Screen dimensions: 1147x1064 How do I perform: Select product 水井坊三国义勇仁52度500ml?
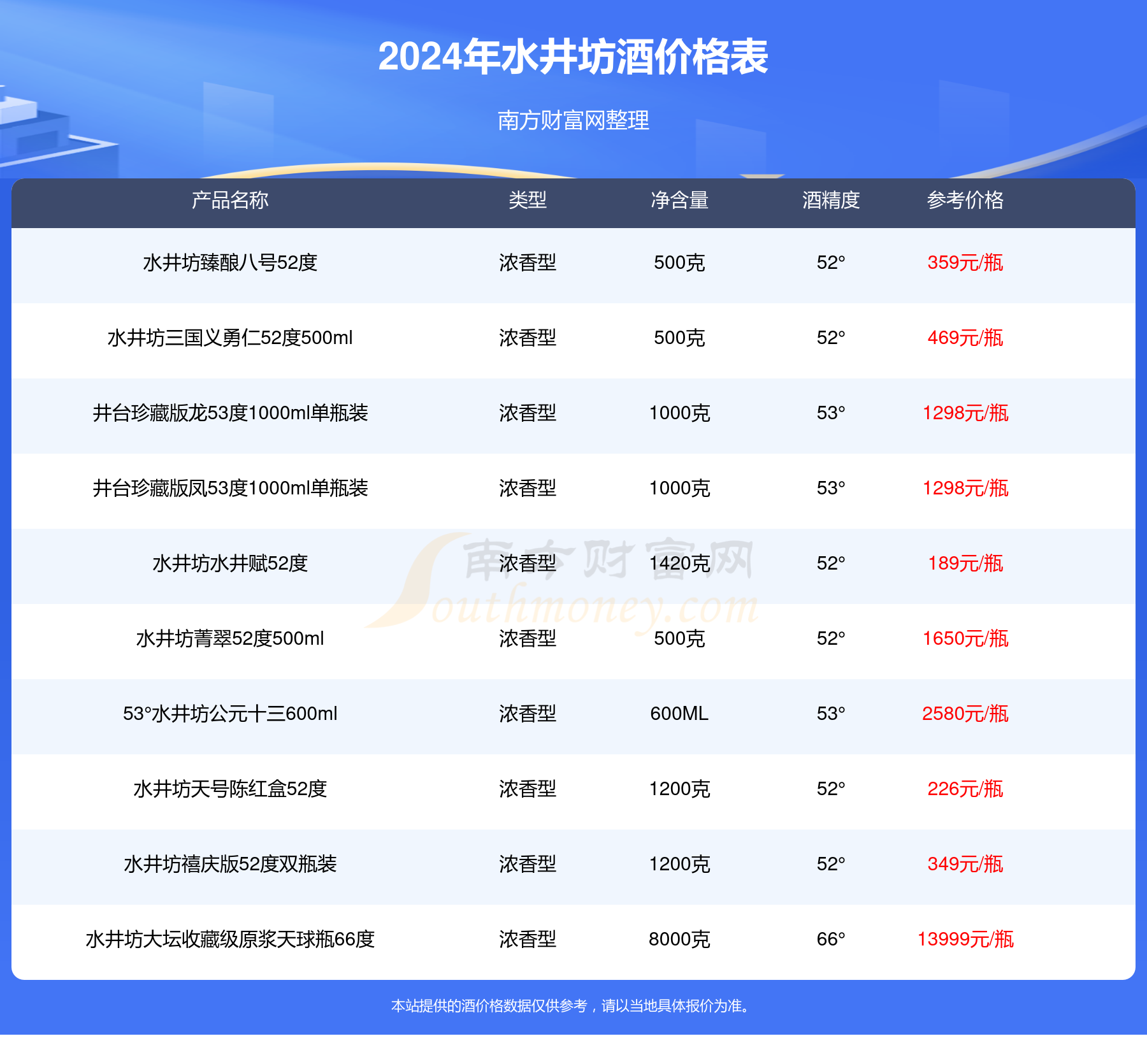coord(230,338)
